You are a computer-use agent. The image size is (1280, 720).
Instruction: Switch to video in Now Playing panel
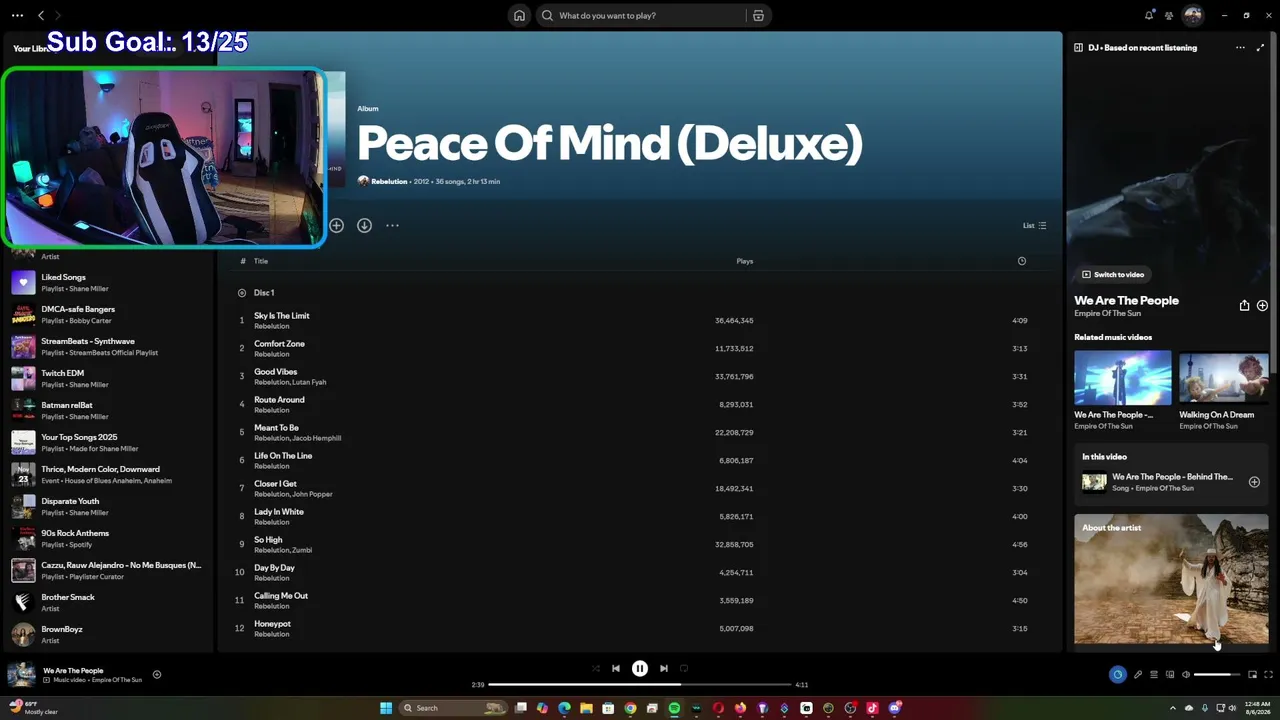pos(1113,275)
